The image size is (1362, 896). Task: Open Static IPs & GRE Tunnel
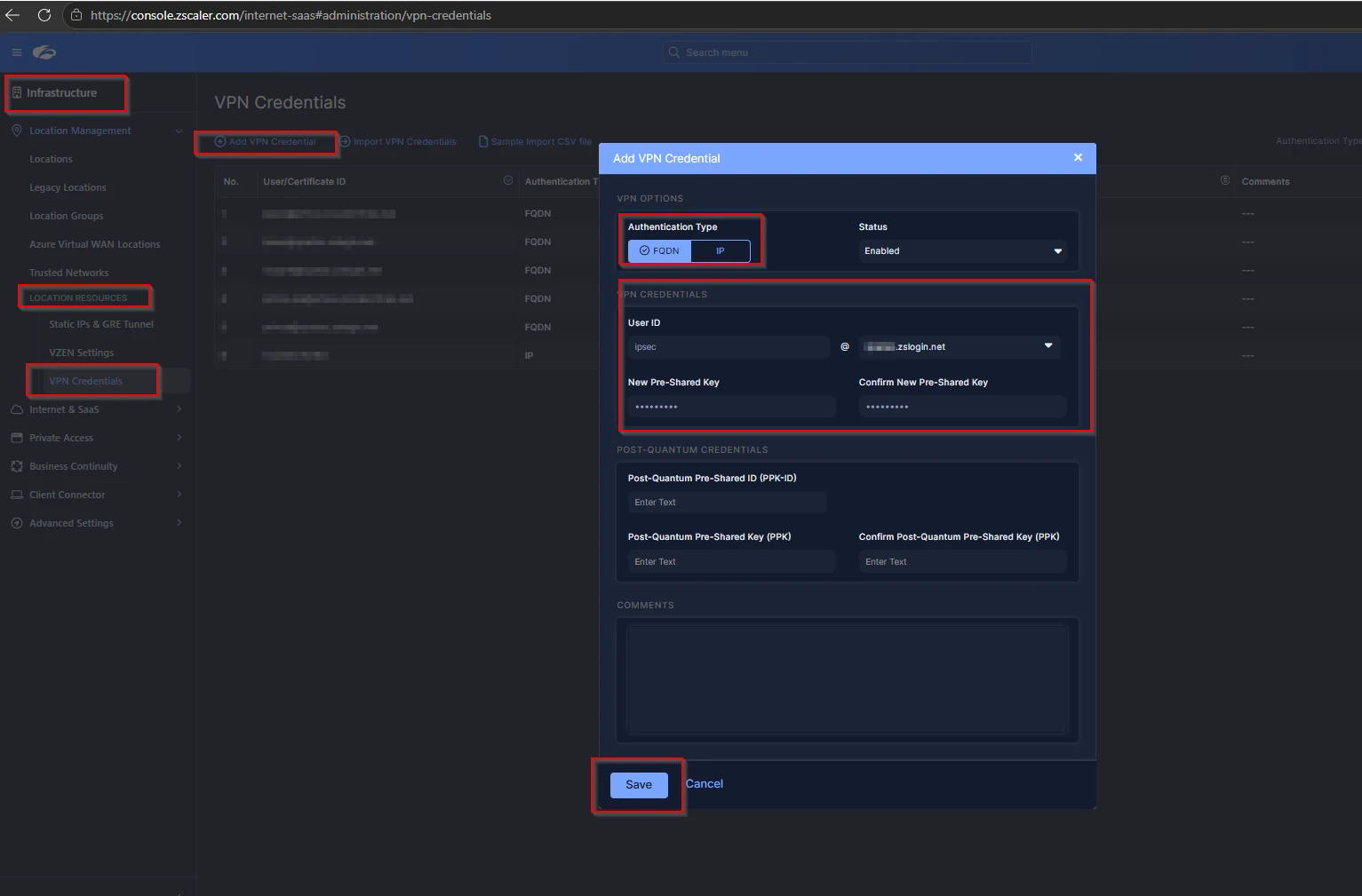coord(101,324)
